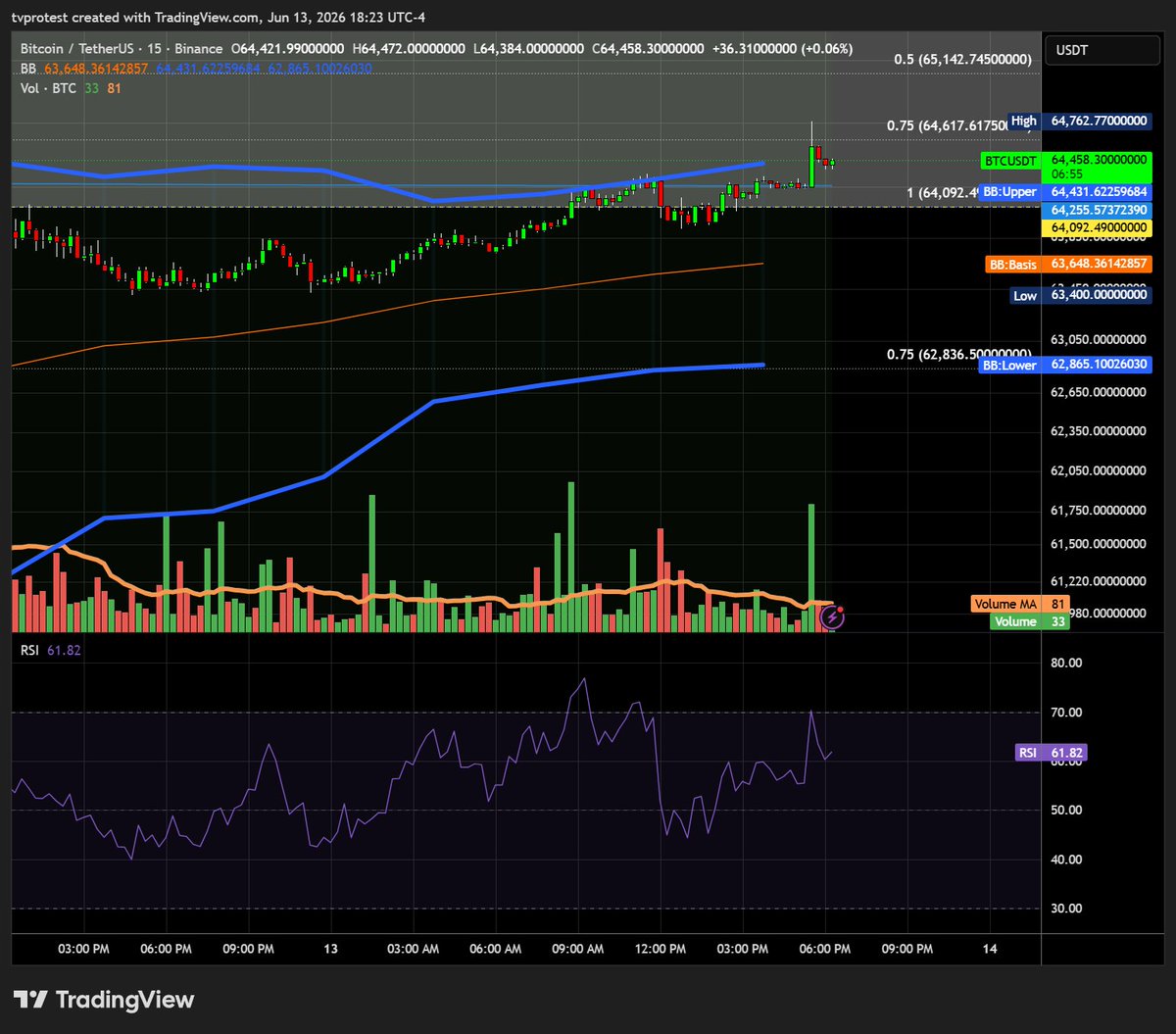Click the 61,750 price scale value

pos(1098,511)
